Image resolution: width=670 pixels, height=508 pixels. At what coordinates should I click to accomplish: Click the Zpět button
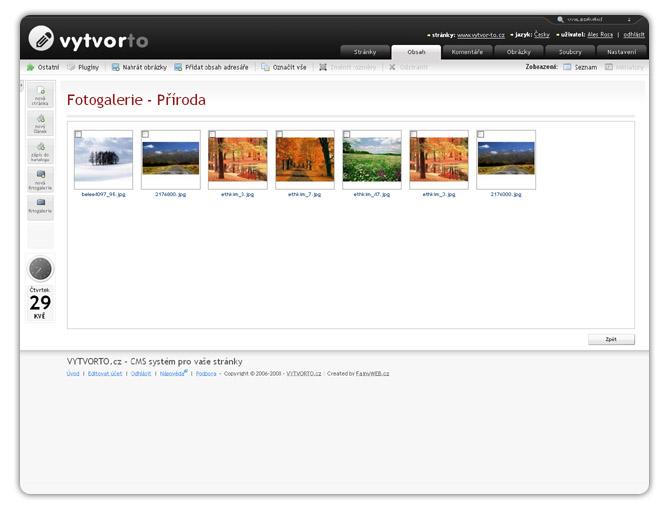611,339
